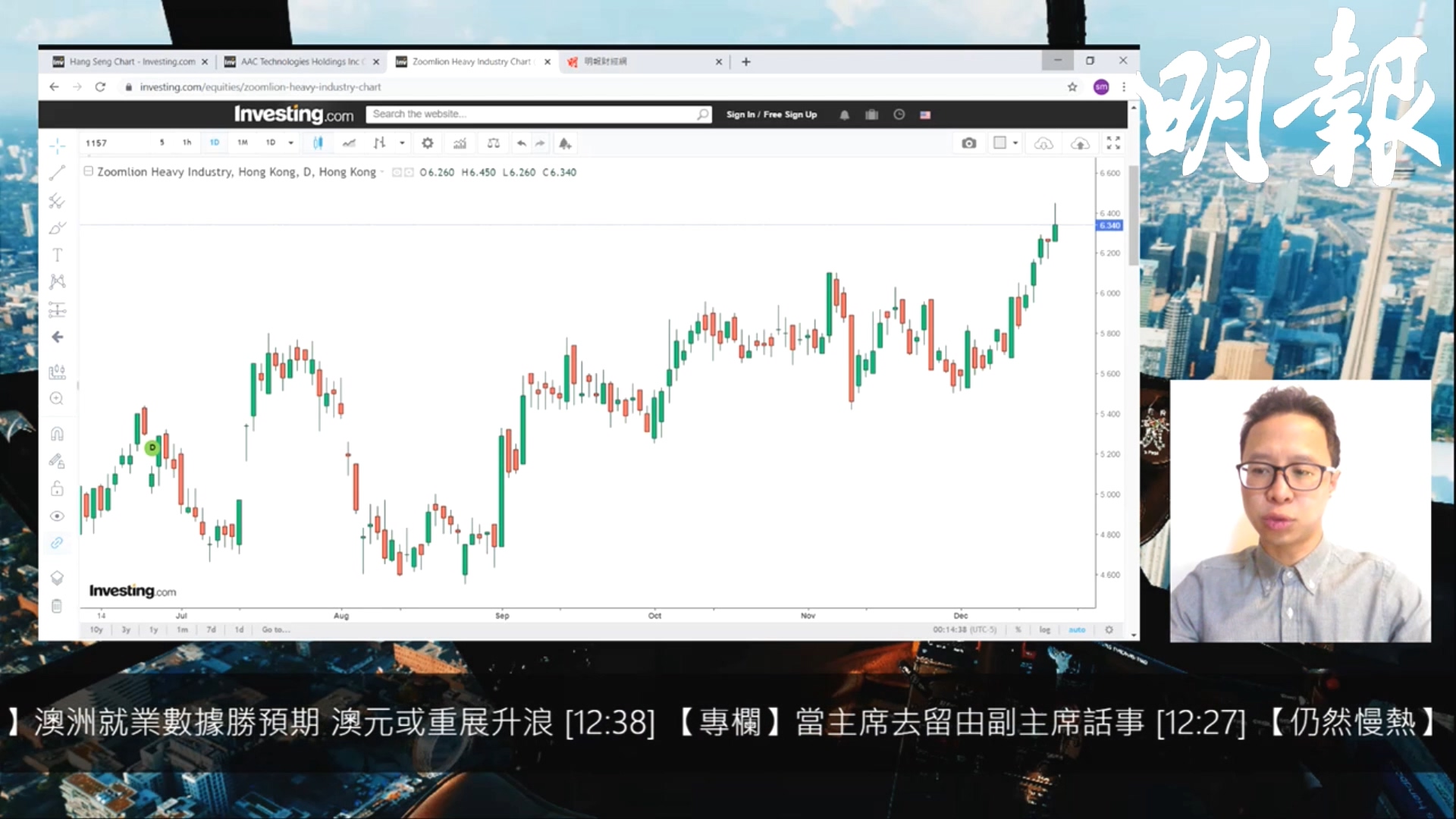Toggle stay in drawing mode
The height and width of the screenshot is (819, 1456).
click(x=57, y=461)
